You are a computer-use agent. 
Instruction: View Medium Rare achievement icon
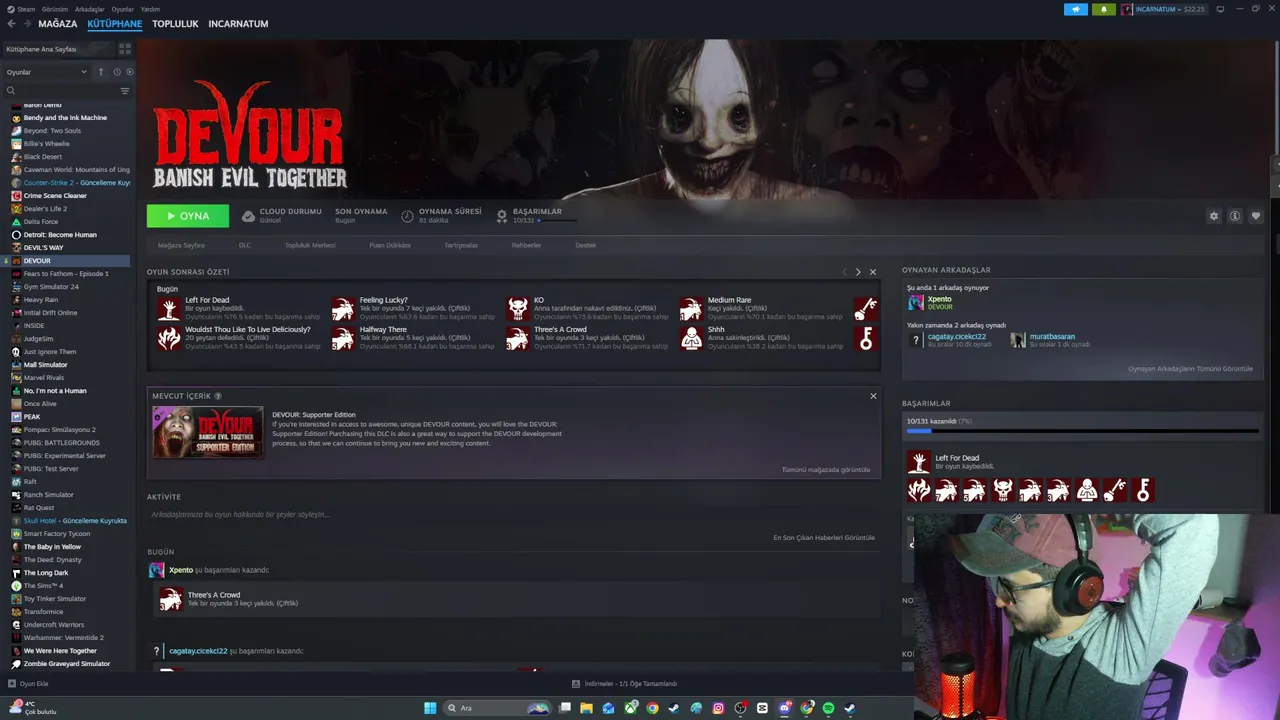coord(691,308)
